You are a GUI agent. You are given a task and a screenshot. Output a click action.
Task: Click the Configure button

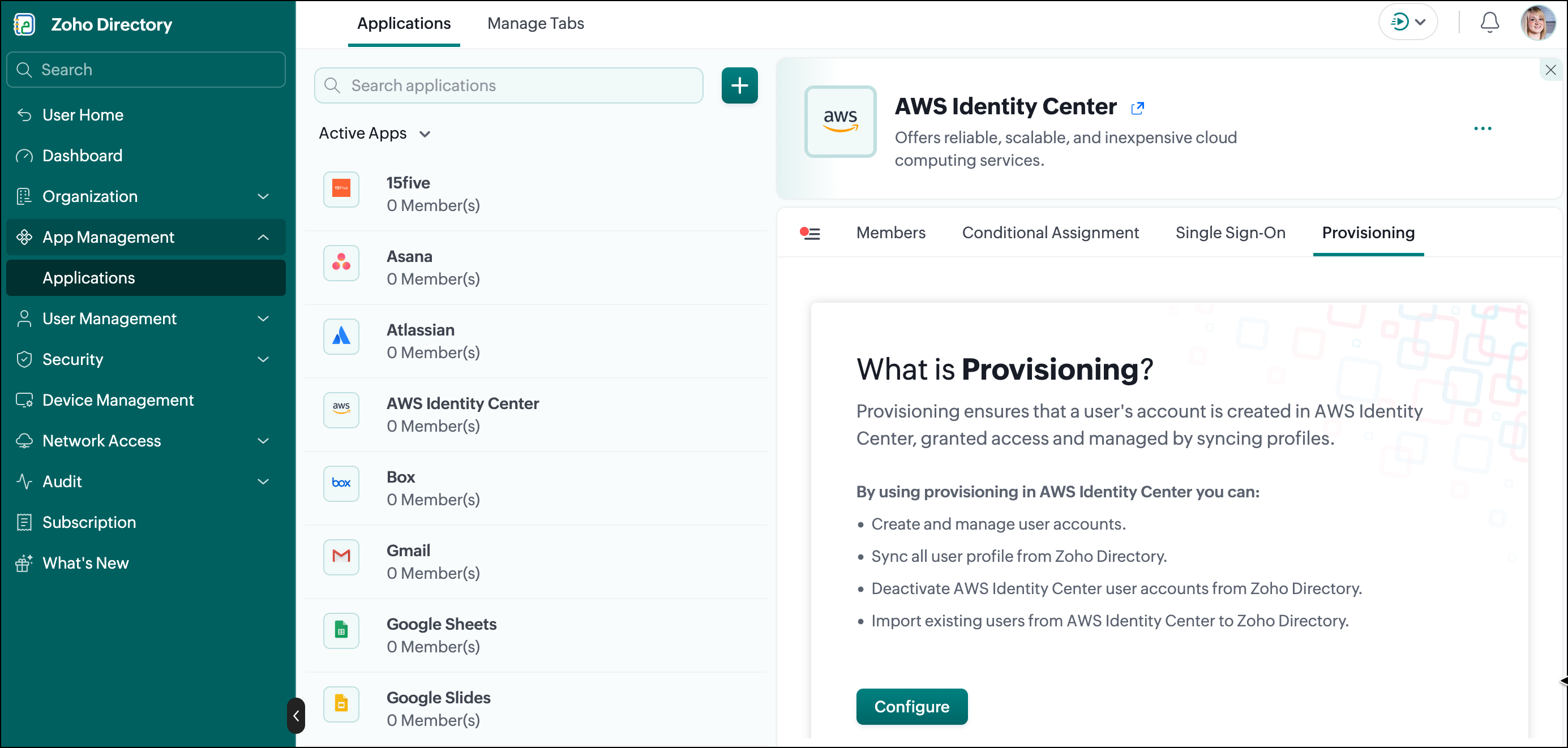[911, 707]
